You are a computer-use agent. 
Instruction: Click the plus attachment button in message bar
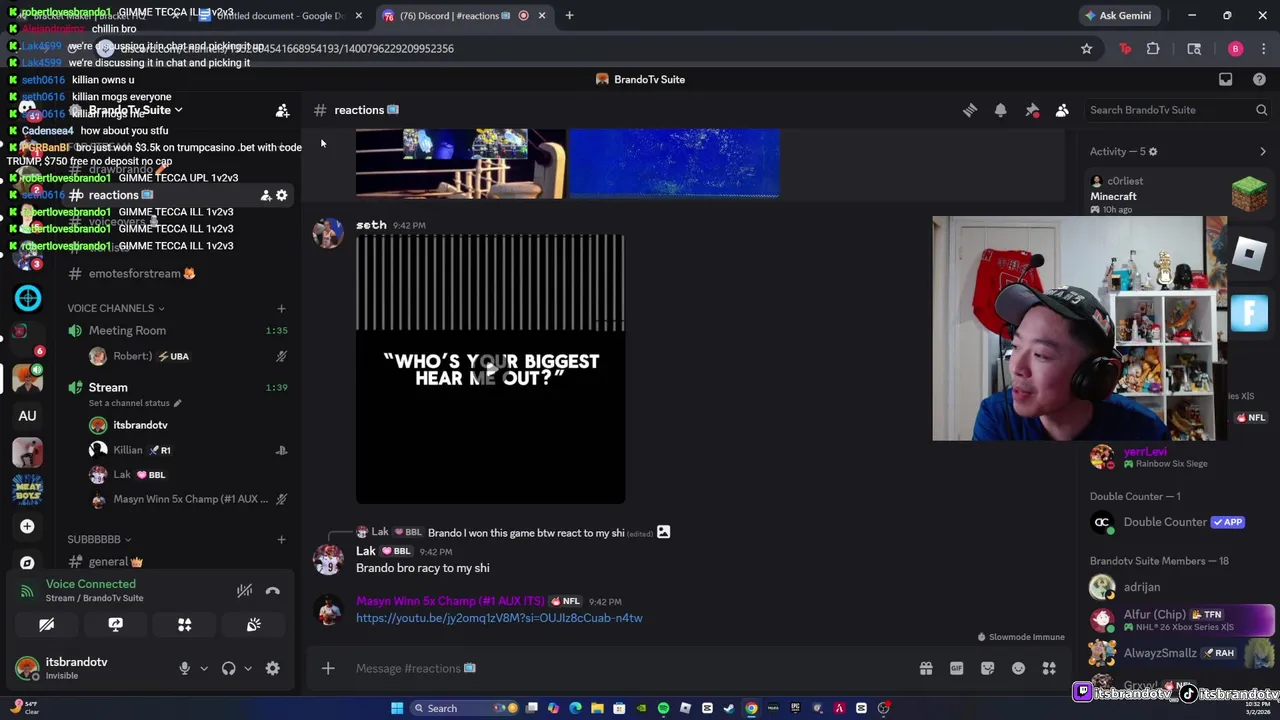(x=328, y=668)
